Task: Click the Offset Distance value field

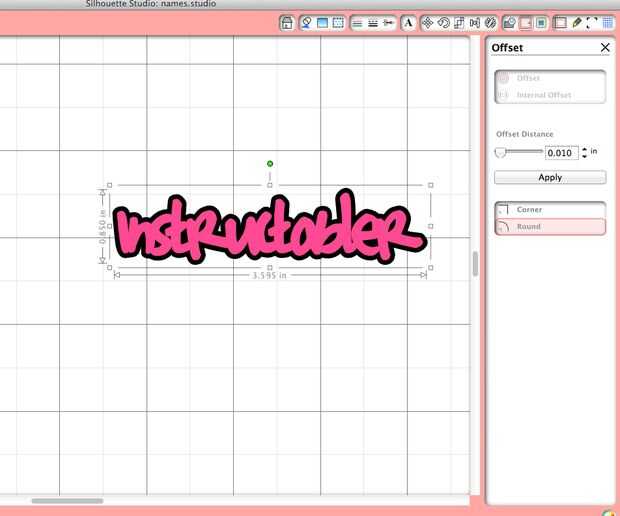Action: [x=561, y=153]
